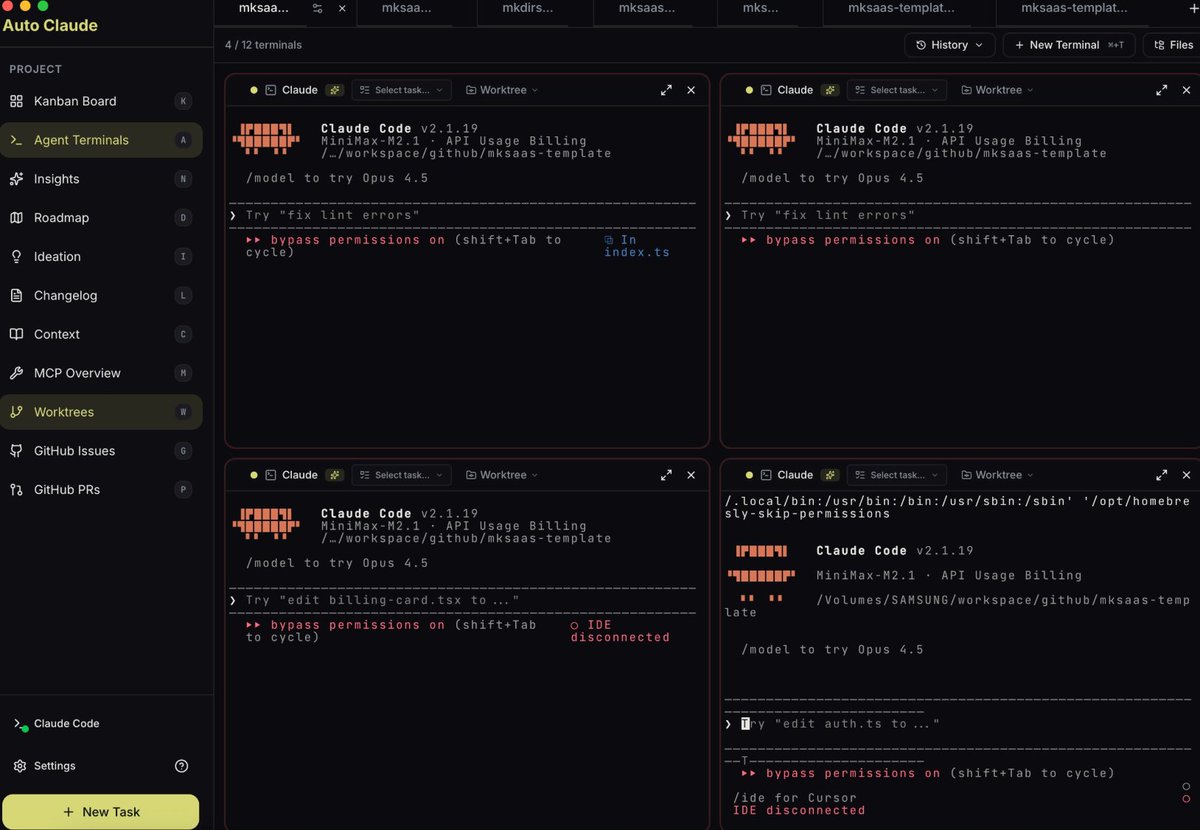Expand the top-right terminal to fullscreen
Viewport: 1200px width, 830px height.
coord(1161,90)
